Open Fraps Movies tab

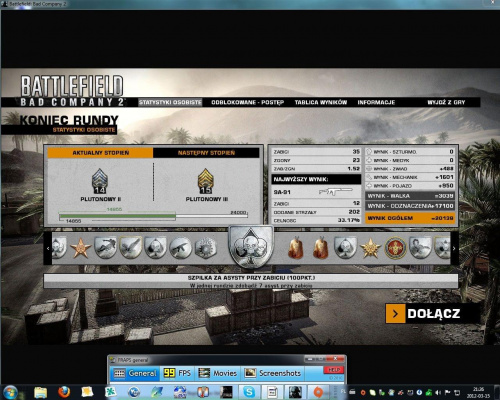point(217,373)
